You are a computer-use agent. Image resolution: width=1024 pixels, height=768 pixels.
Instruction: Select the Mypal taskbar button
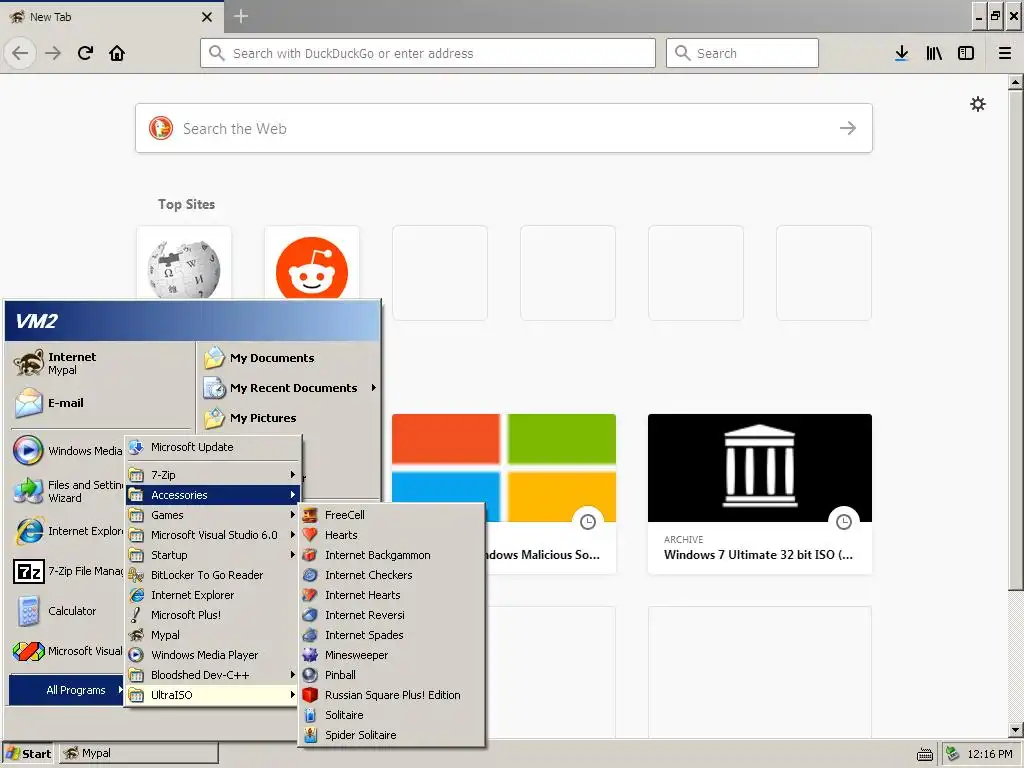click(138, 754)
